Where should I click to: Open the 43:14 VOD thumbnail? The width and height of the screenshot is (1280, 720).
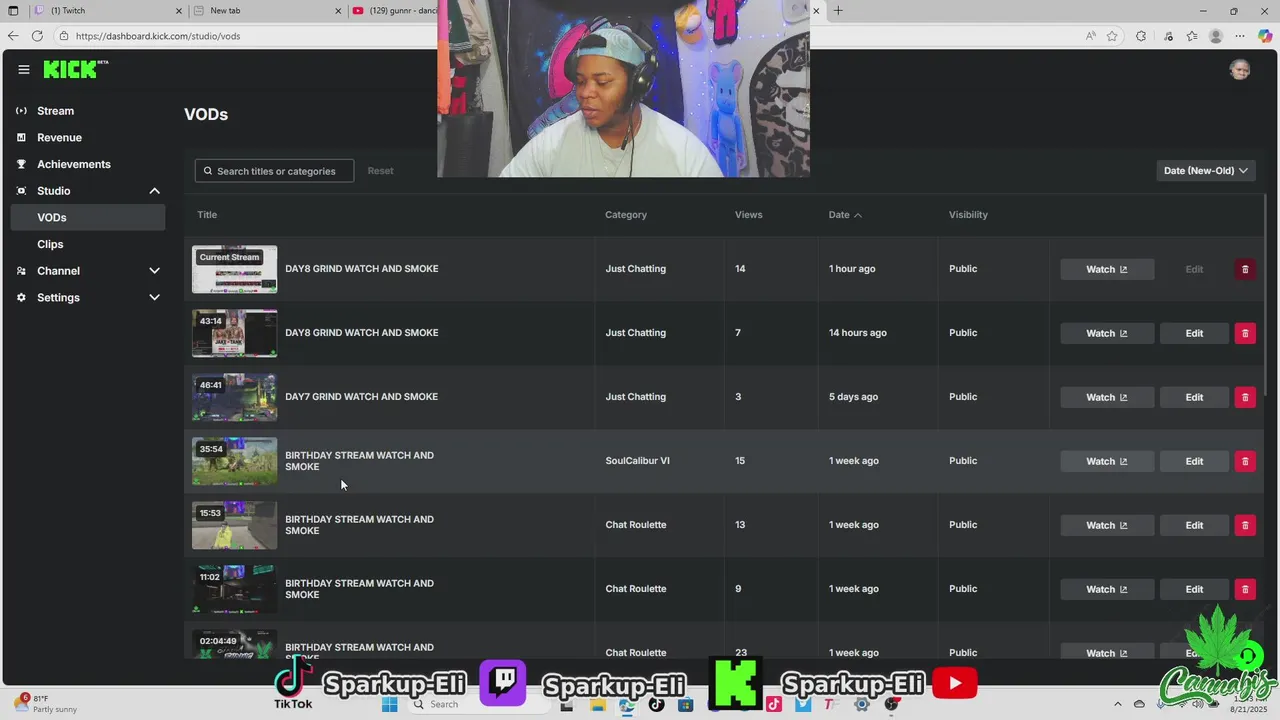click(234, 333)
